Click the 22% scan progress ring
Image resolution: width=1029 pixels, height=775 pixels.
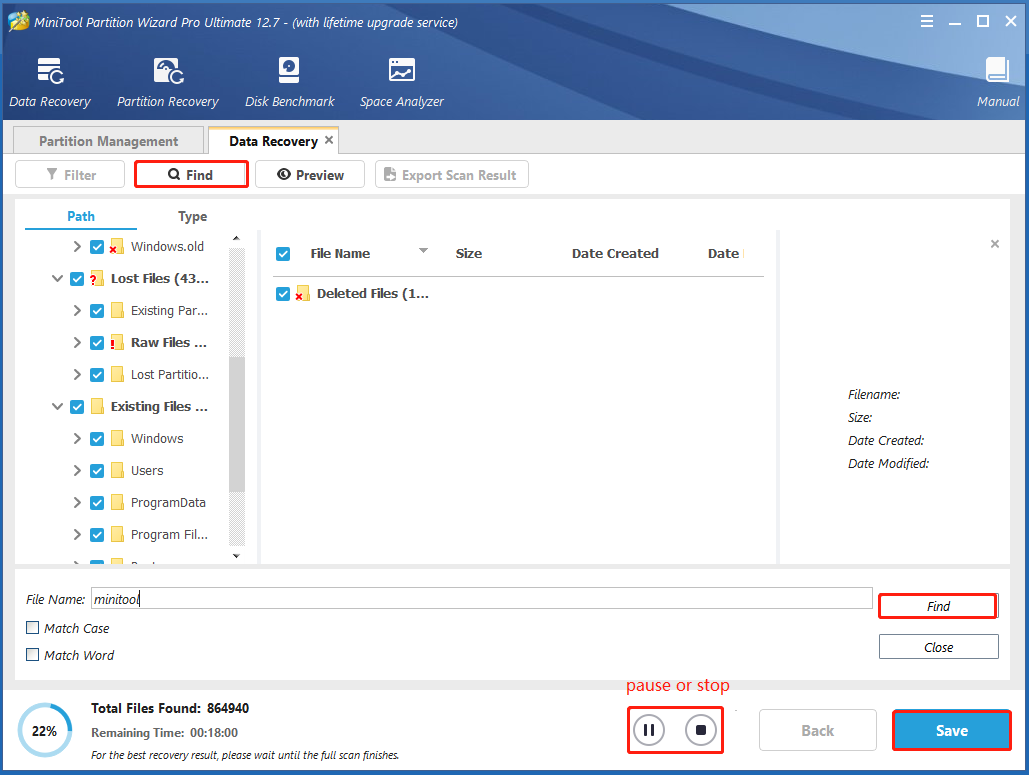[x=45, y=730]
